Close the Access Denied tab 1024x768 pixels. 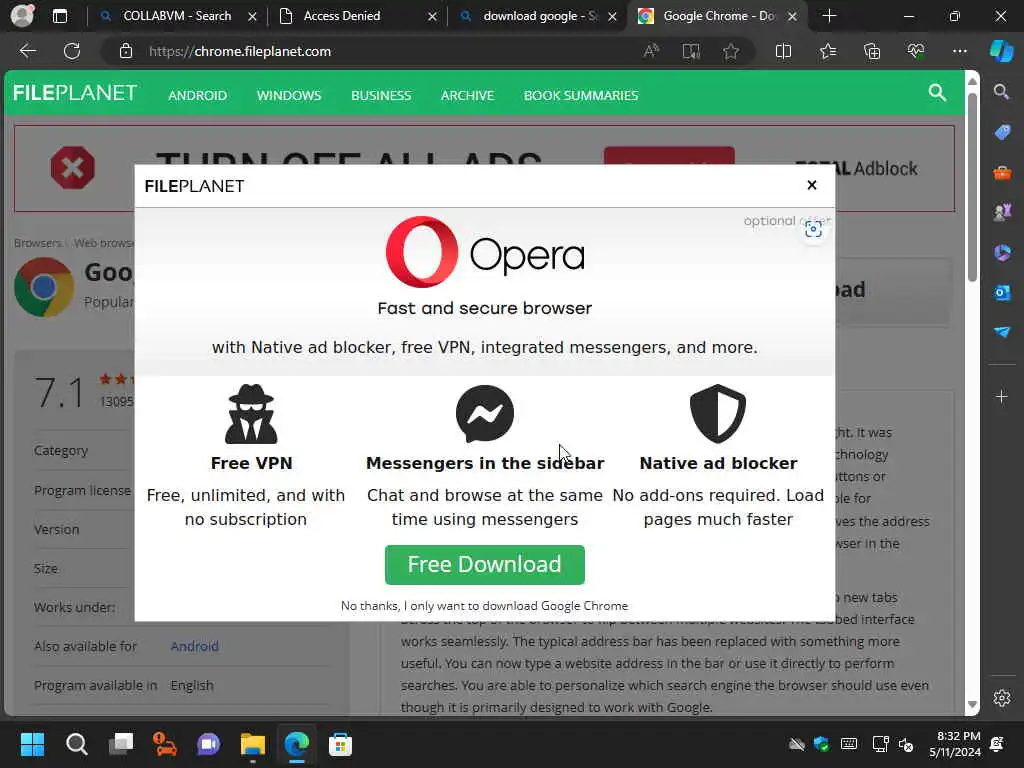click(x=432, y=16)
